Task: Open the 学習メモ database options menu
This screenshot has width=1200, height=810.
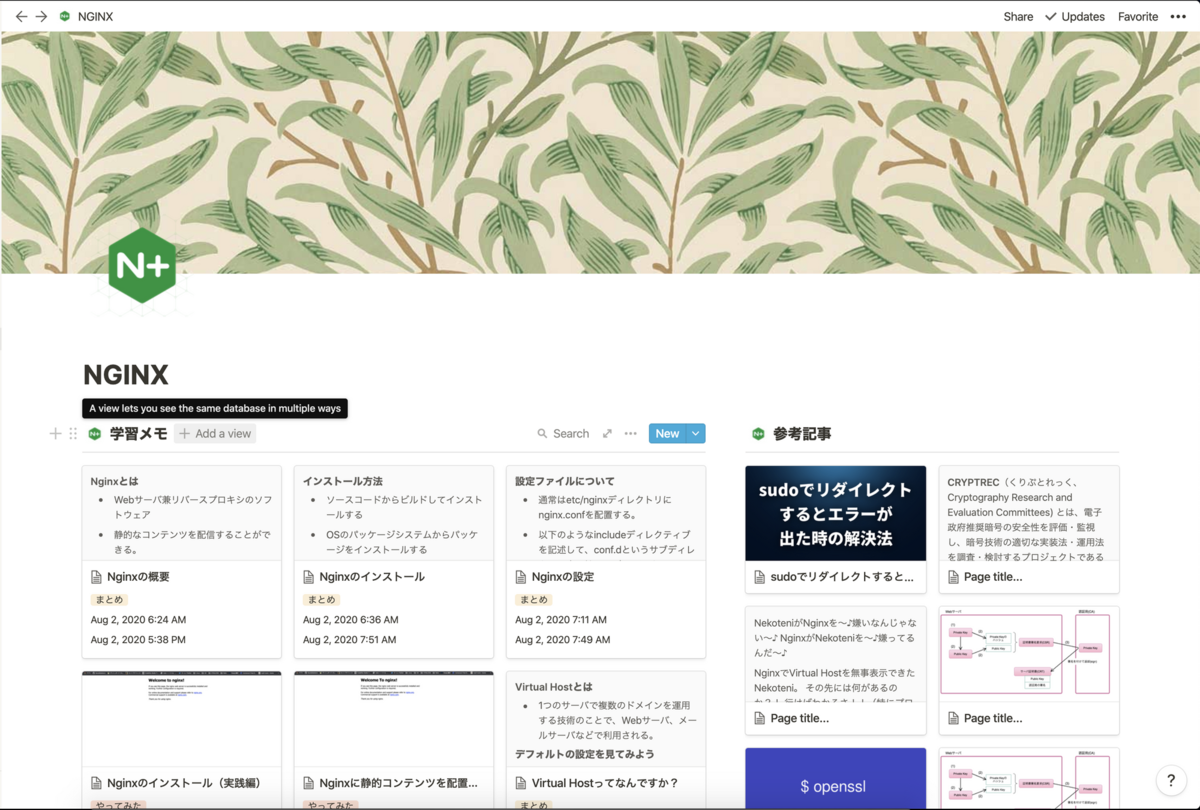Action: tap(630, 433)
